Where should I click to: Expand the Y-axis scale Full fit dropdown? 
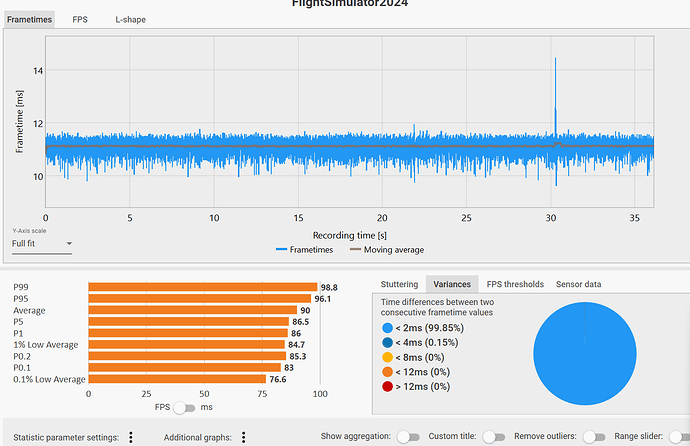(41, 243)
